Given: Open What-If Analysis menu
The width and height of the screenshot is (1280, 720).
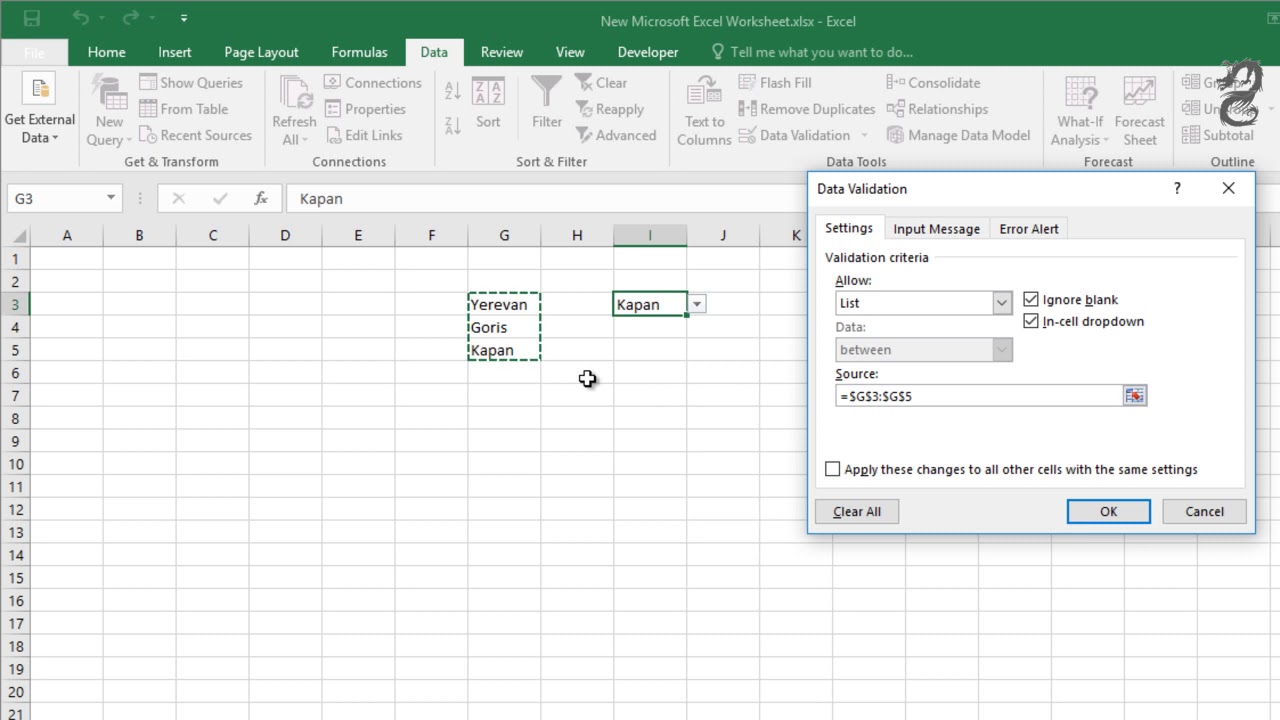Looking at the screenshot, I should tap(1079, 110).
